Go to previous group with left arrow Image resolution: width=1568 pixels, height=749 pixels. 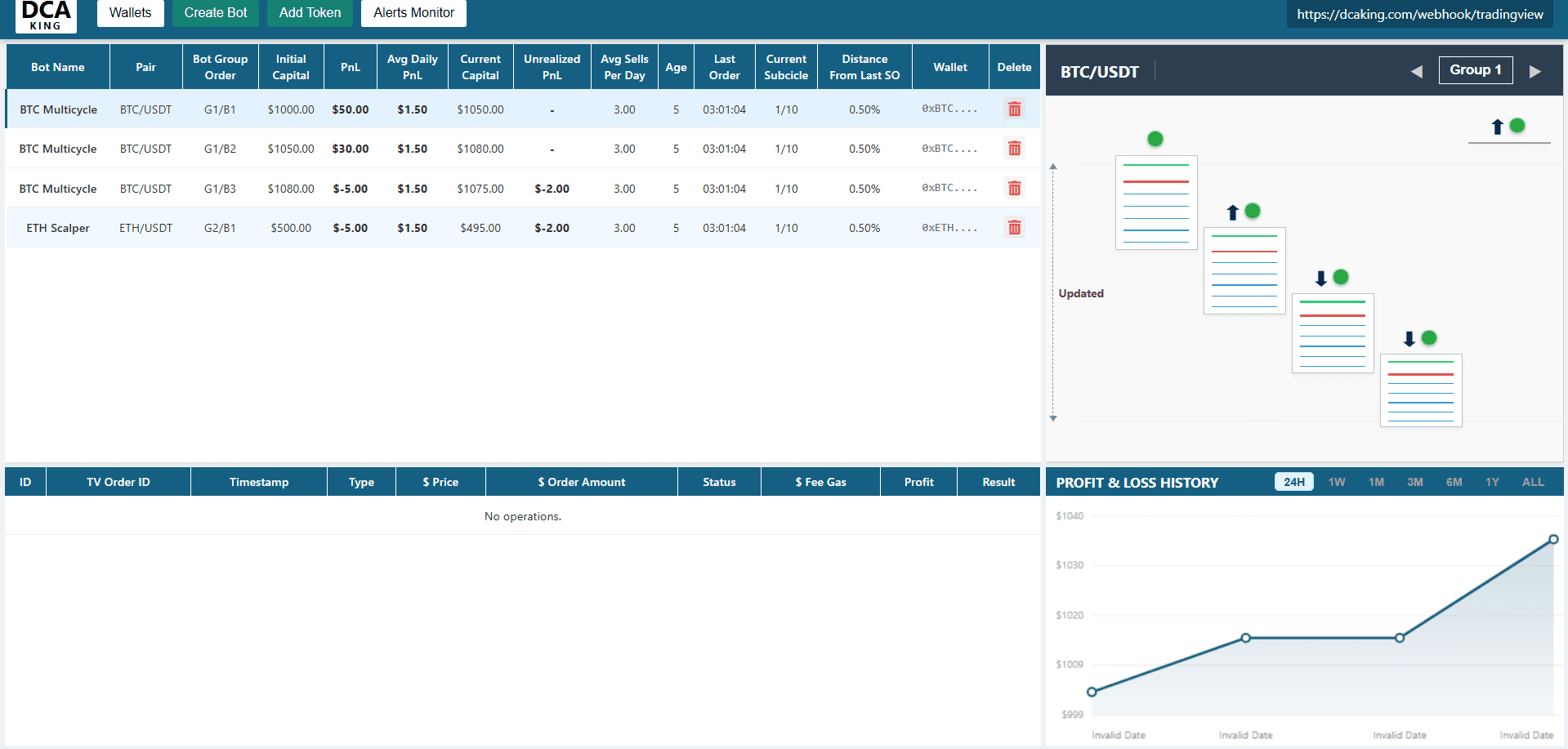coord(1417,71)
